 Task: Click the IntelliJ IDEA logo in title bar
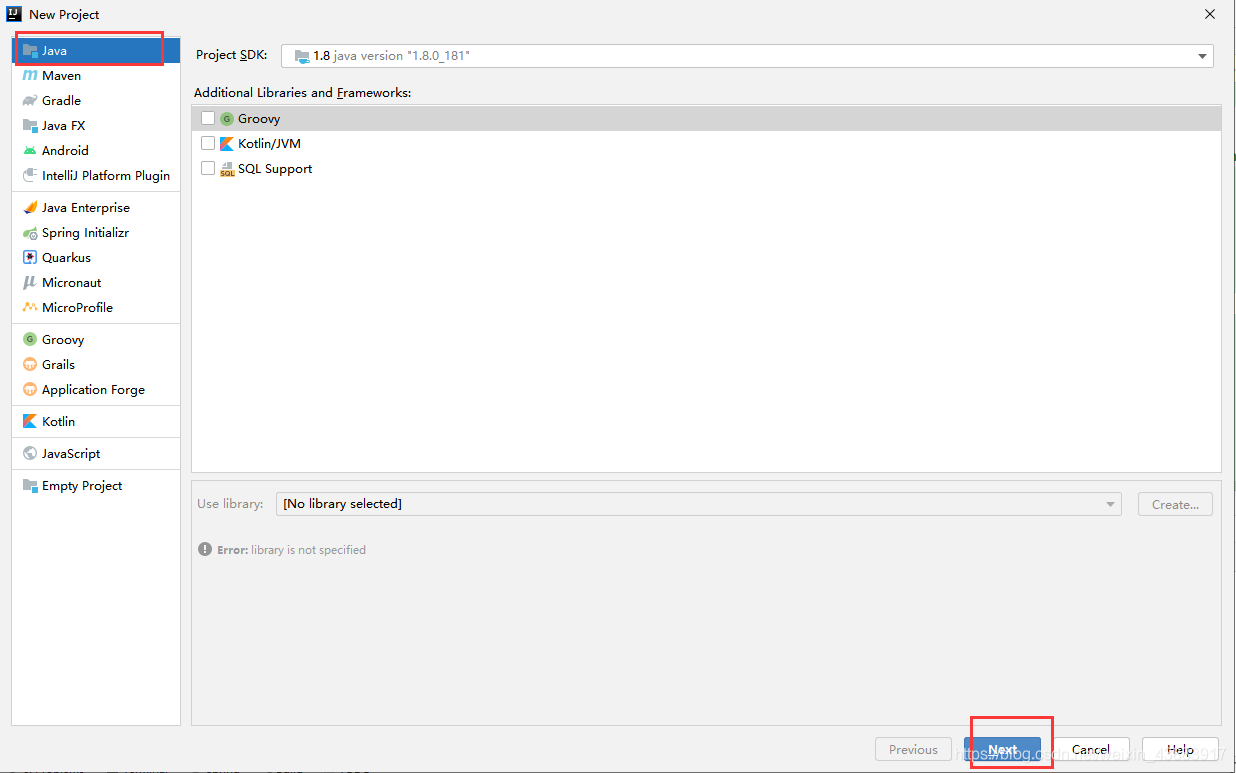click(x=14, y=14)
